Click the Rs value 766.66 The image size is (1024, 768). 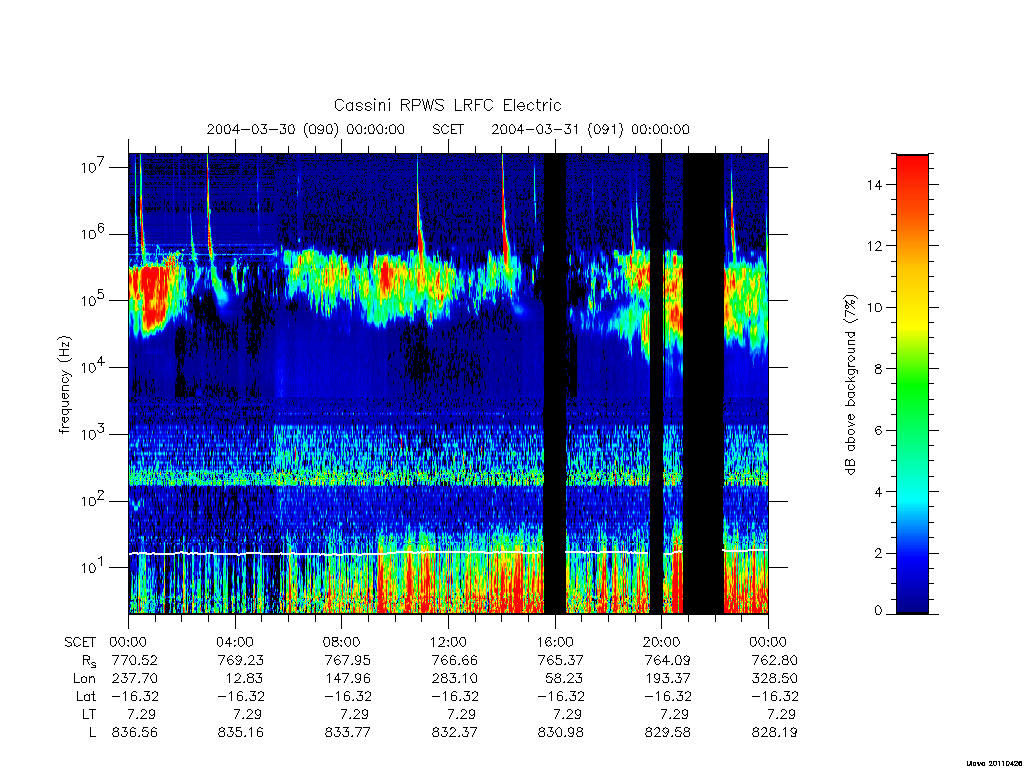454,660
